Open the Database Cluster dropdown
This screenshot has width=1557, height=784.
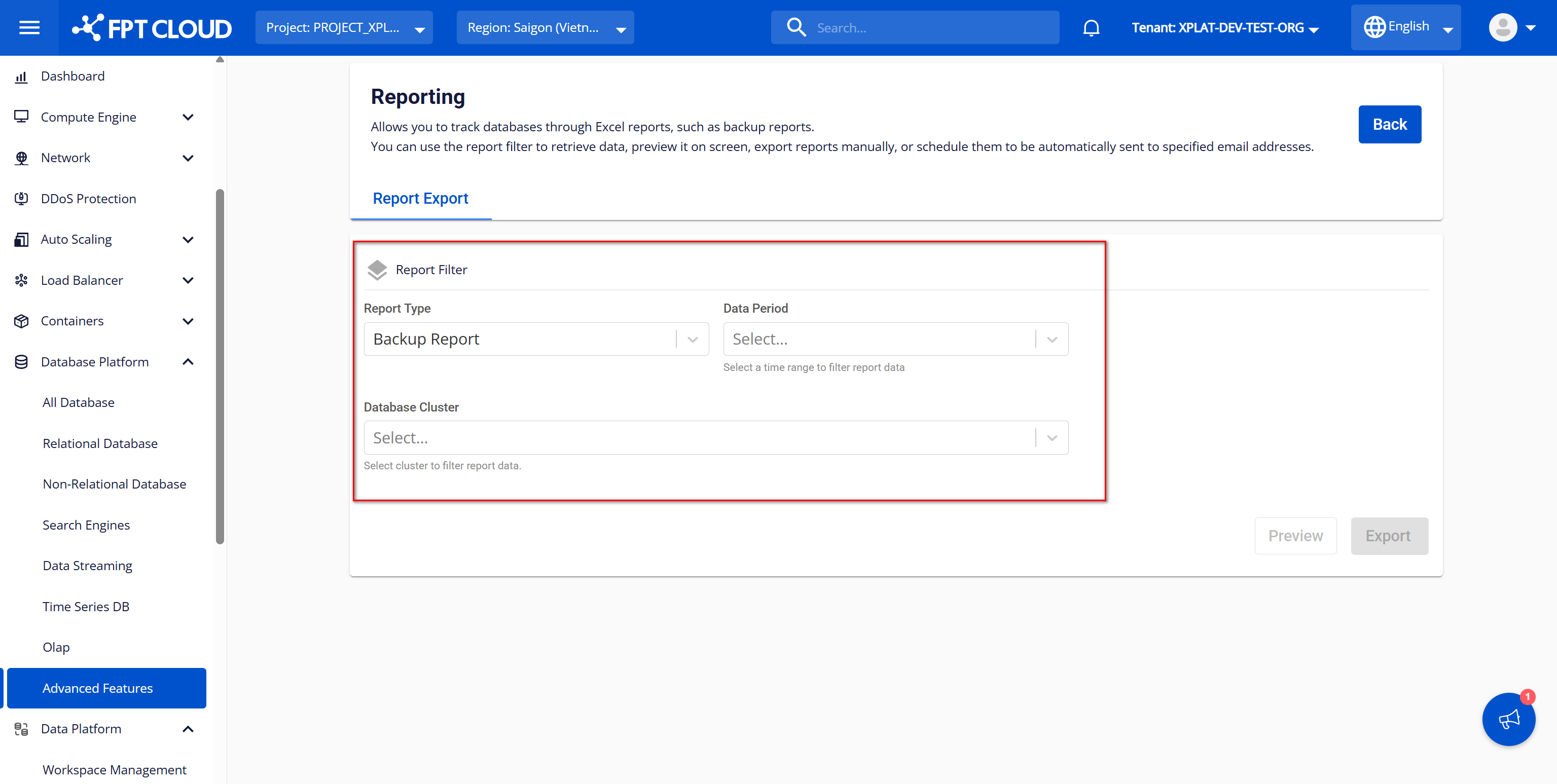716,438
